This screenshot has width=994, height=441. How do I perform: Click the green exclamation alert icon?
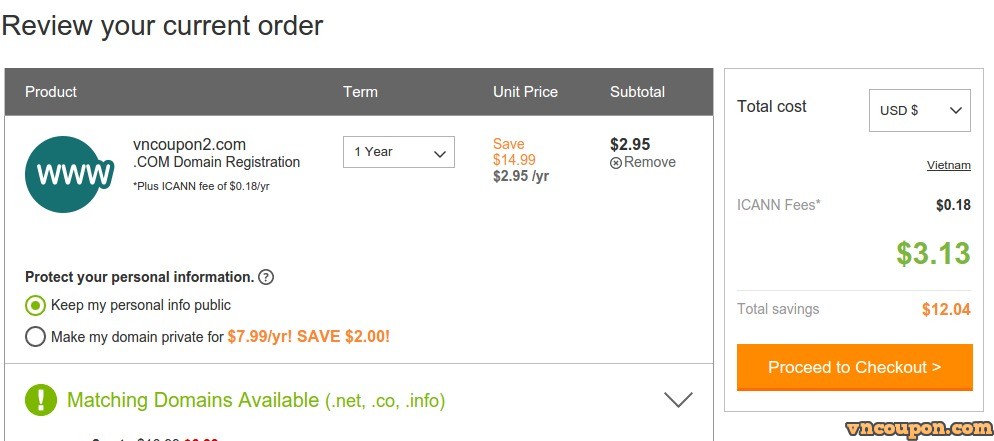click(41, 400)
